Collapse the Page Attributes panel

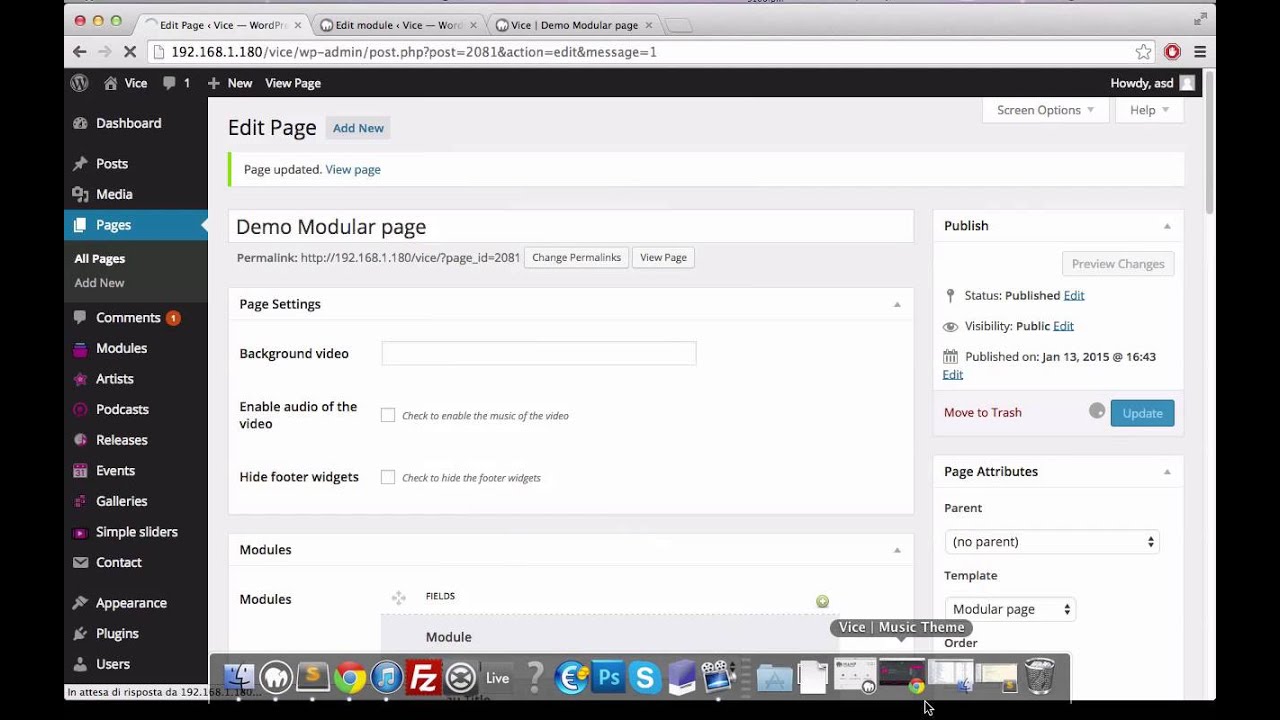(1167, 472)
